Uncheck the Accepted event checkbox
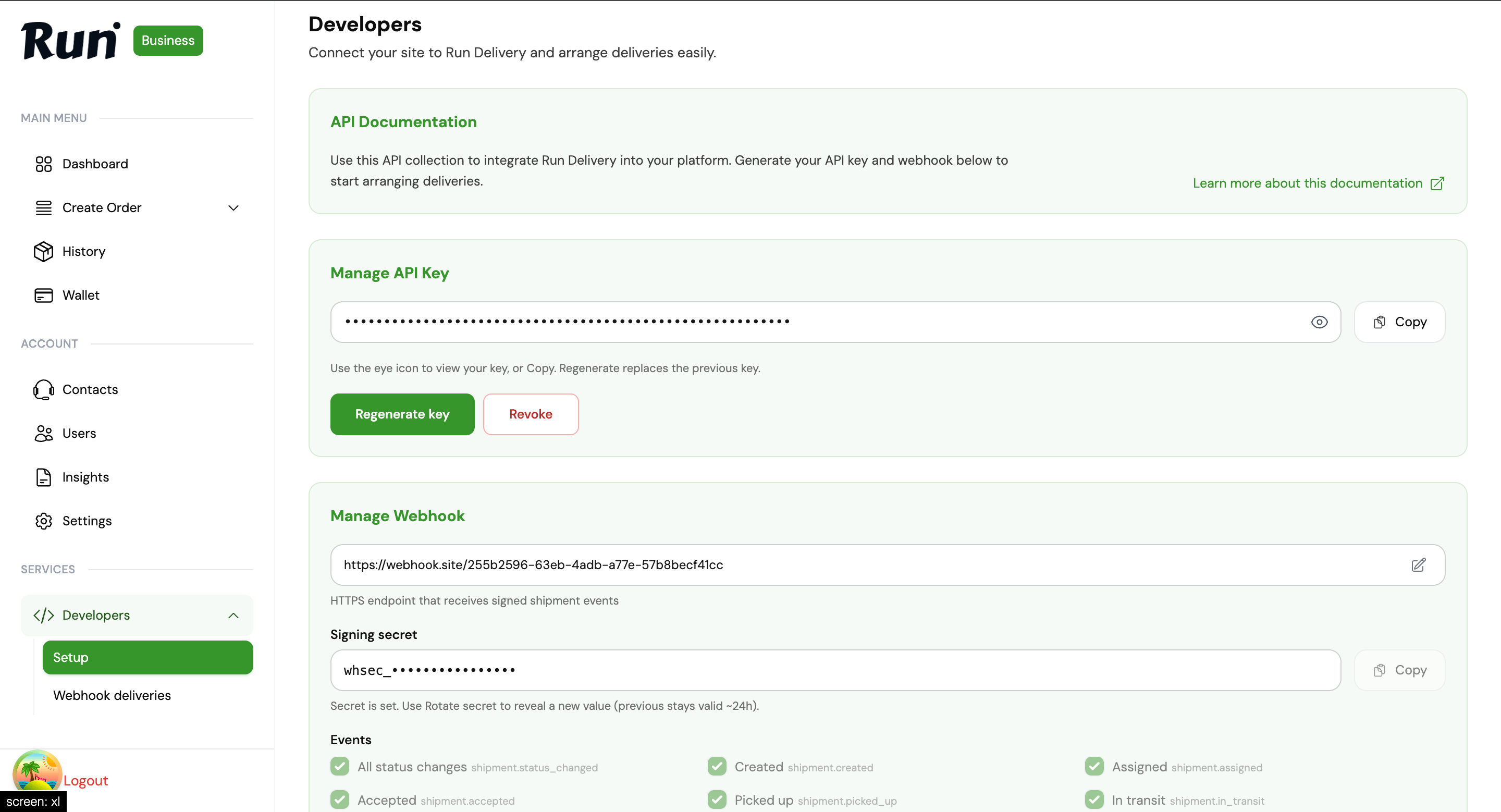This screenshot has height=812, width=1501. point(340,799)
